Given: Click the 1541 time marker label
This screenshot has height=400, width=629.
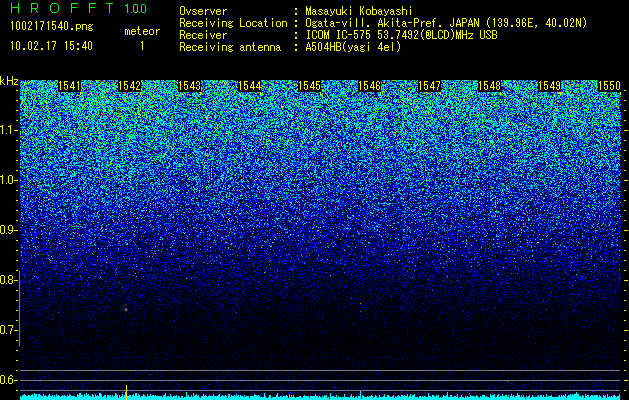Looking at the screenshot, I should [x=69, y=86].
